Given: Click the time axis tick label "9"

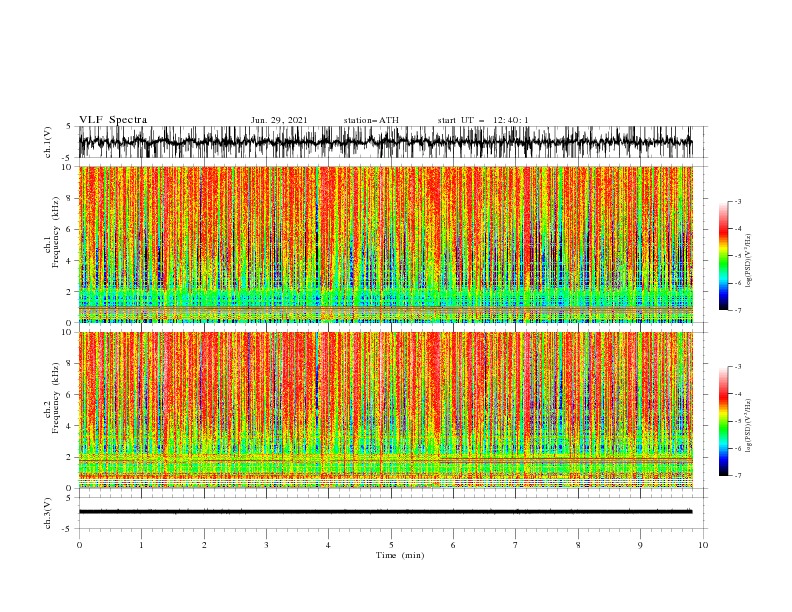Looking at the screenshot, I should [640, 545].
